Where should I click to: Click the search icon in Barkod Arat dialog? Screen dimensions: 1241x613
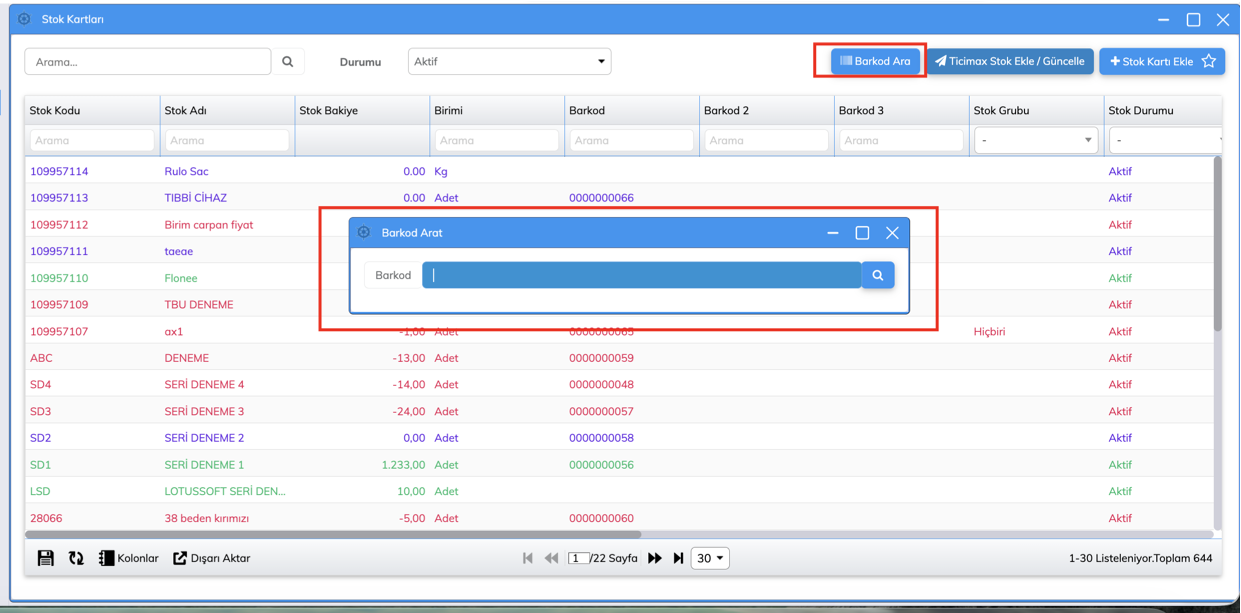(x=878, y=275)
